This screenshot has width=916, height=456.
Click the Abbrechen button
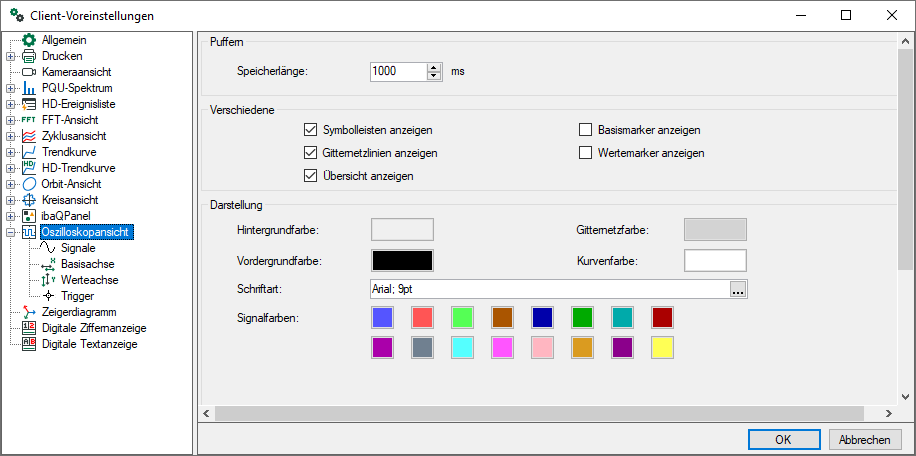click(x=864, y=440)
